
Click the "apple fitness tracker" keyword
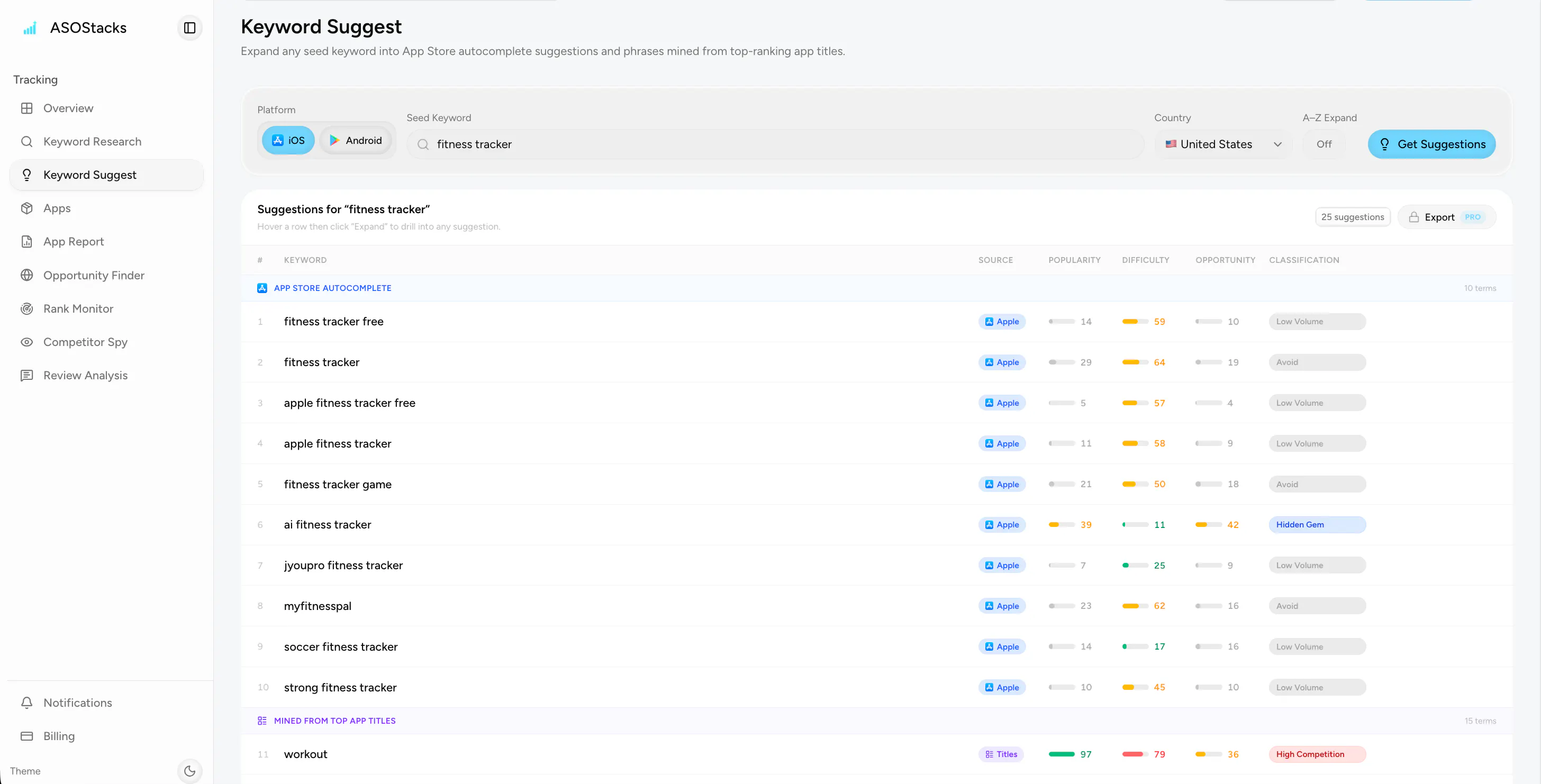(x=338, y=444)
